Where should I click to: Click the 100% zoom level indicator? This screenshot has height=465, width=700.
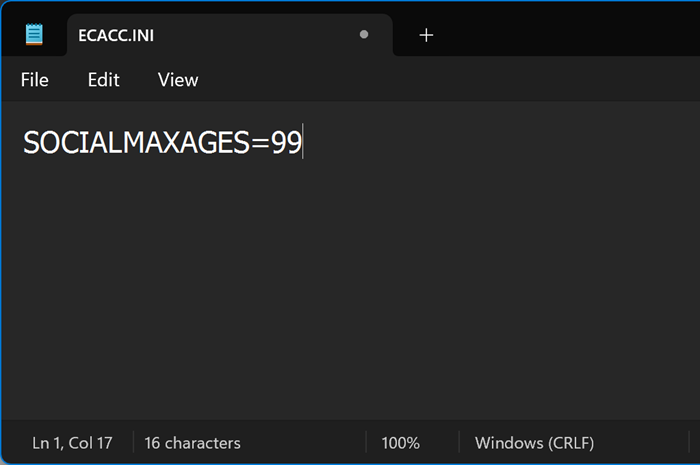coord(400,442)
